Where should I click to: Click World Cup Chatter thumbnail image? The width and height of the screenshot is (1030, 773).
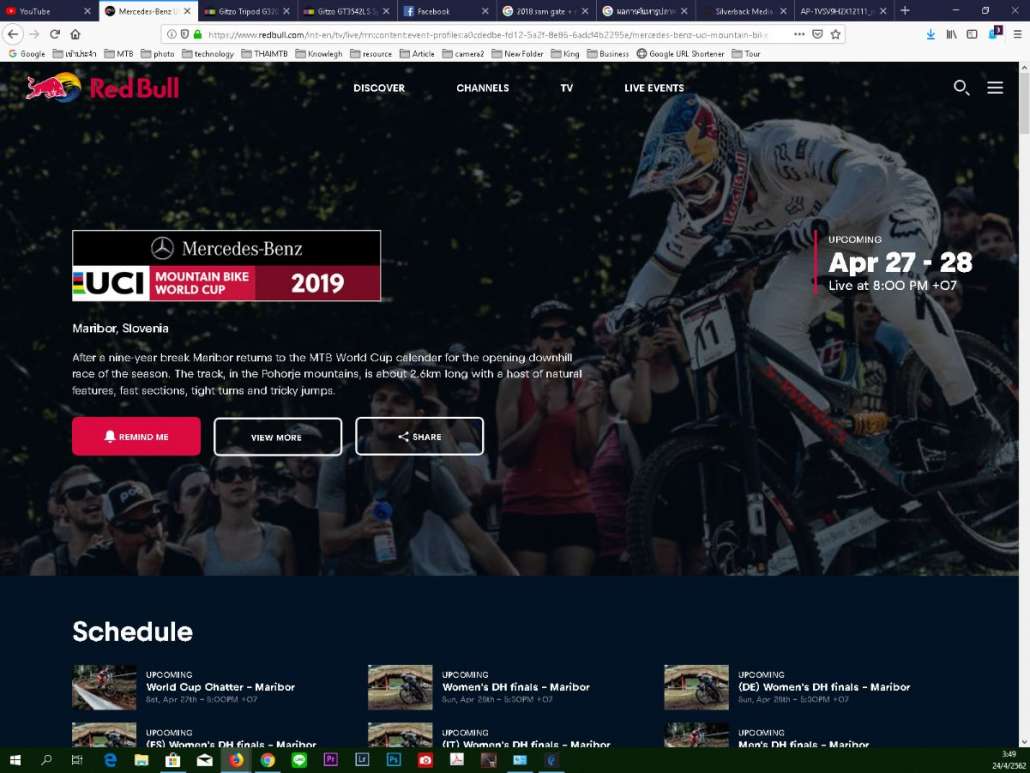[x=104, y=687]
